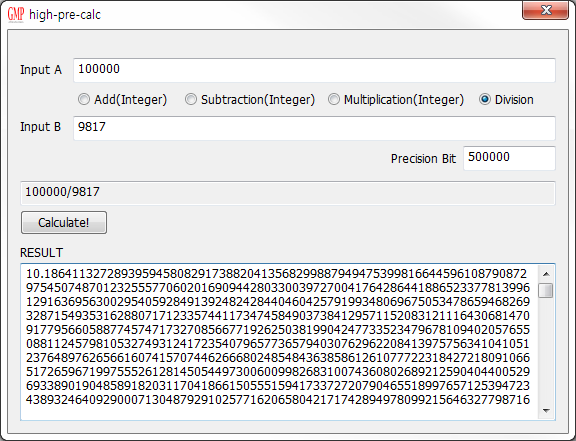The image size is (576, 441).
Task: Click the Input B label
Action: [40, 127]
